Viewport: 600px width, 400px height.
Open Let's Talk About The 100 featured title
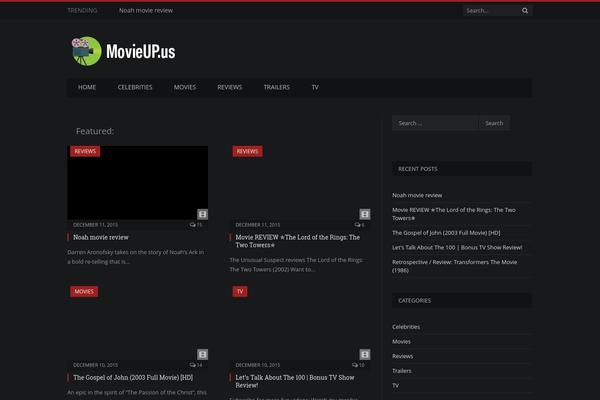[x=295, y=381]
